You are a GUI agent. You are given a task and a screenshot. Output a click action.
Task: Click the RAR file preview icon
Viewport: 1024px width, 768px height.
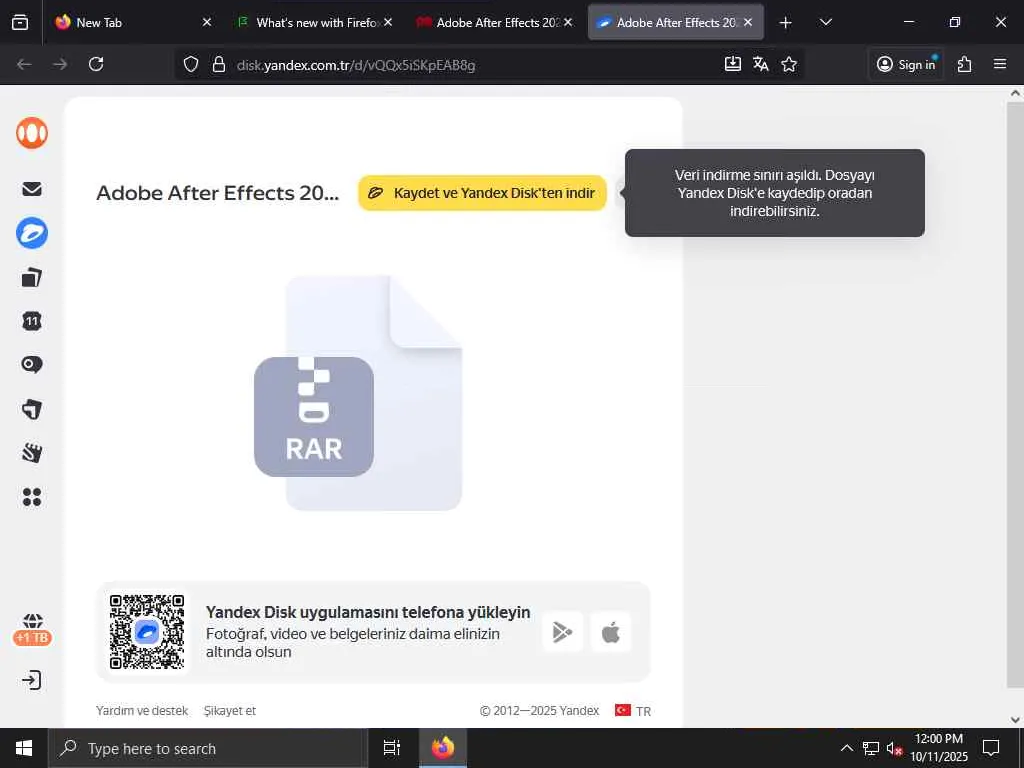click(x=359, y=392)
